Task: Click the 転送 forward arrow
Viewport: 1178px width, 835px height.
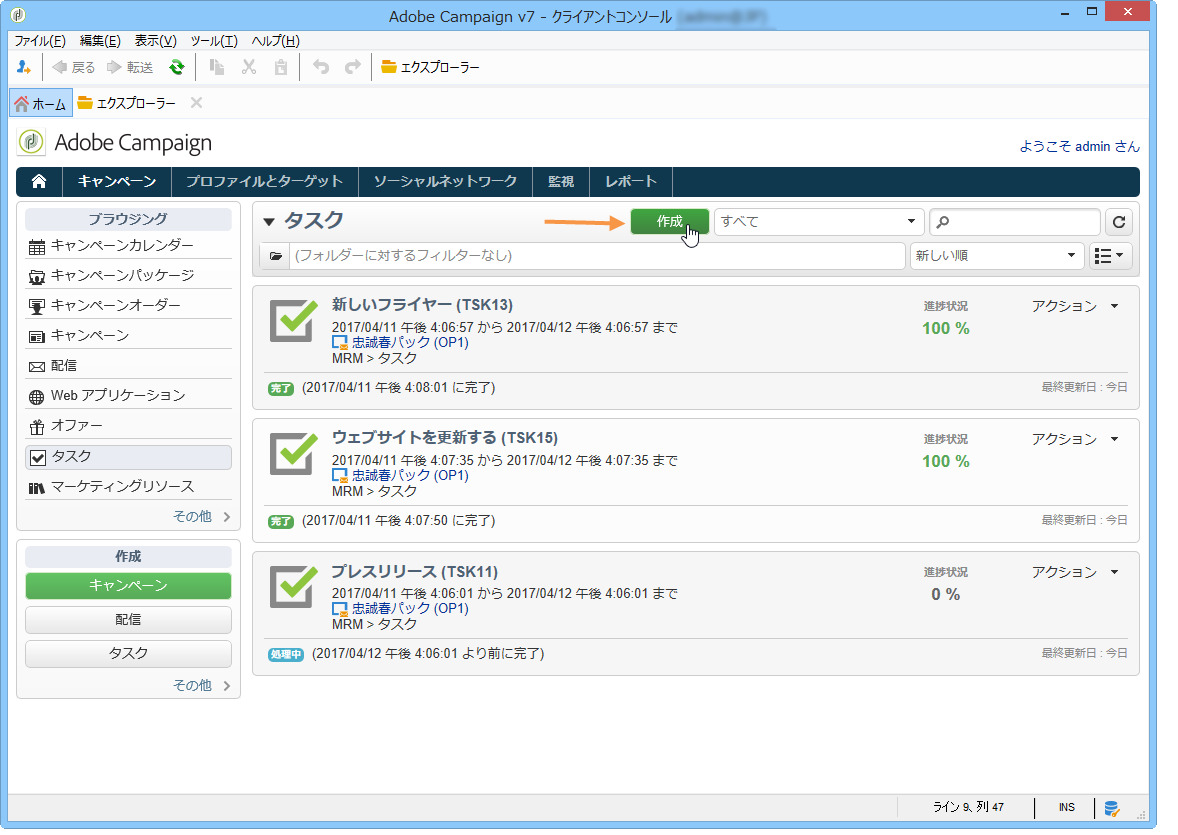Action: pyautogui.click(x=130, y=68)
